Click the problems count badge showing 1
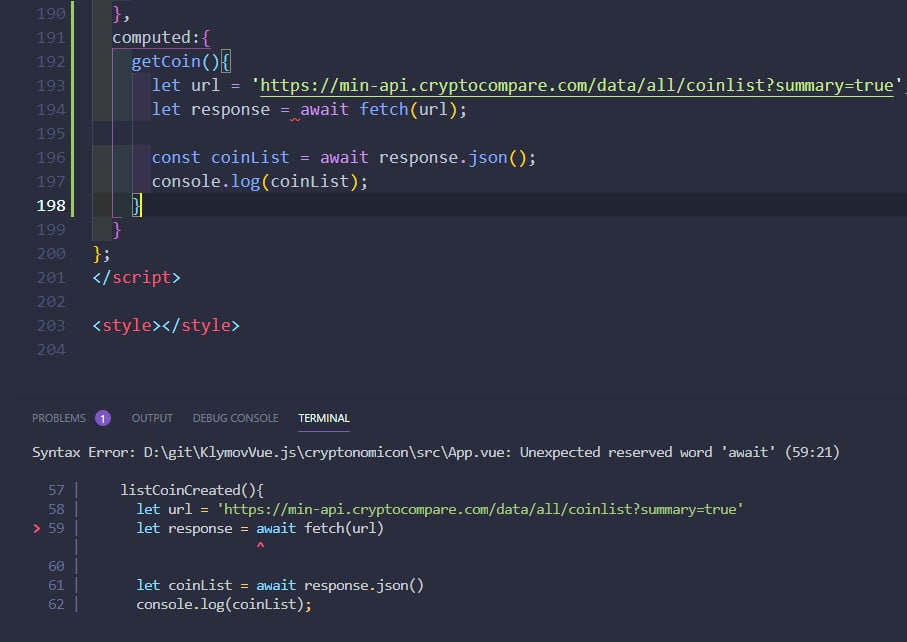The width and height of the screenshot is (907, 642). tap(103, 418)
